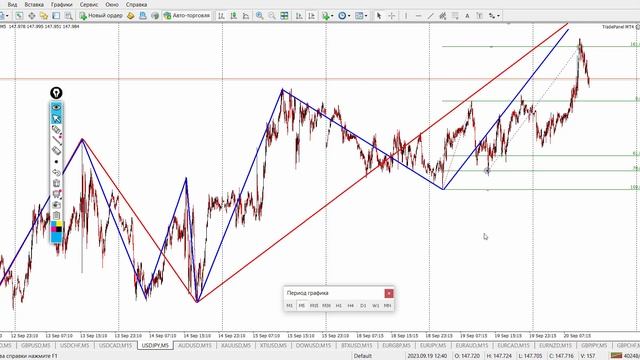Select the equidistant channel tool
Screen dimensions: 640x360
click(442, 16)
